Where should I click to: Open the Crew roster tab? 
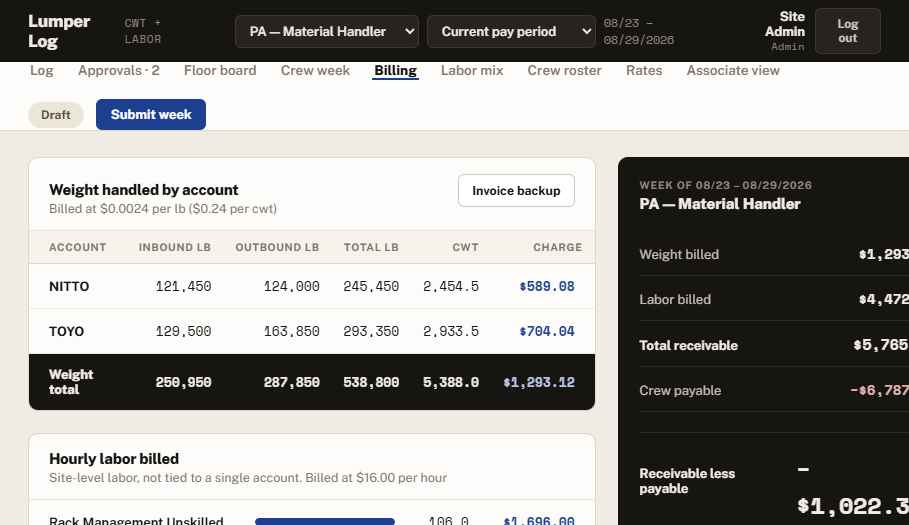point(564,71)
